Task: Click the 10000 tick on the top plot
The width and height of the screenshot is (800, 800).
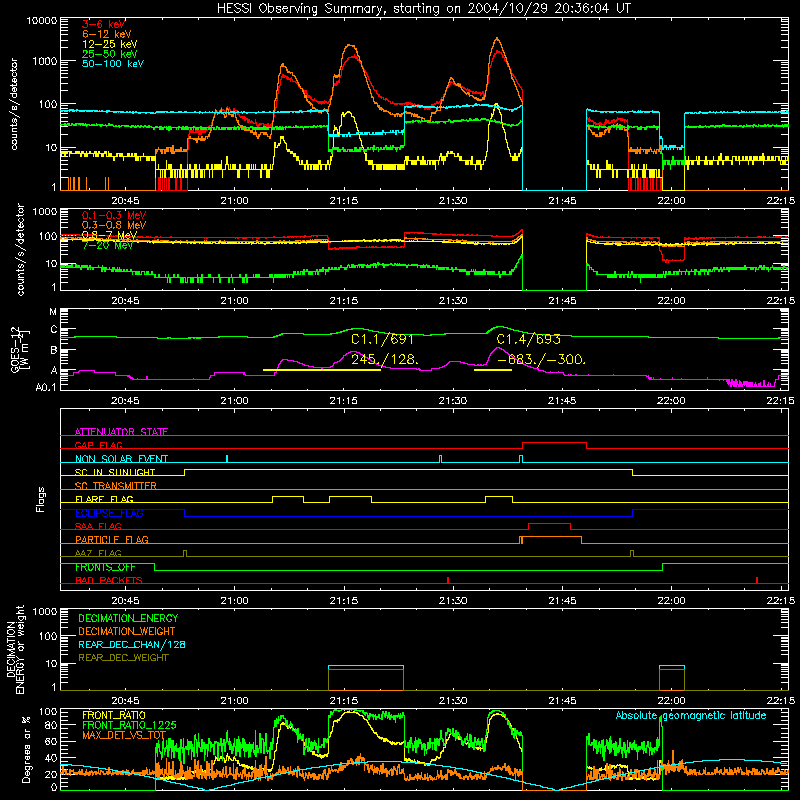Action: tap(42, 21)
